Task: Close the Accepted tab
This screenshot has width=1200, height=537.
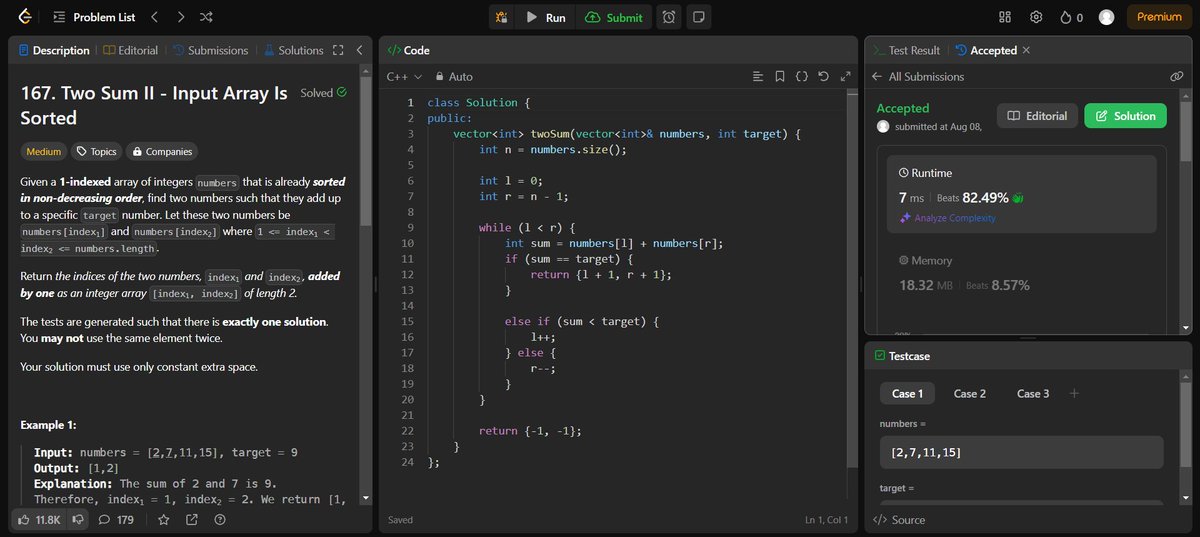Action: tap(1026, 50)
